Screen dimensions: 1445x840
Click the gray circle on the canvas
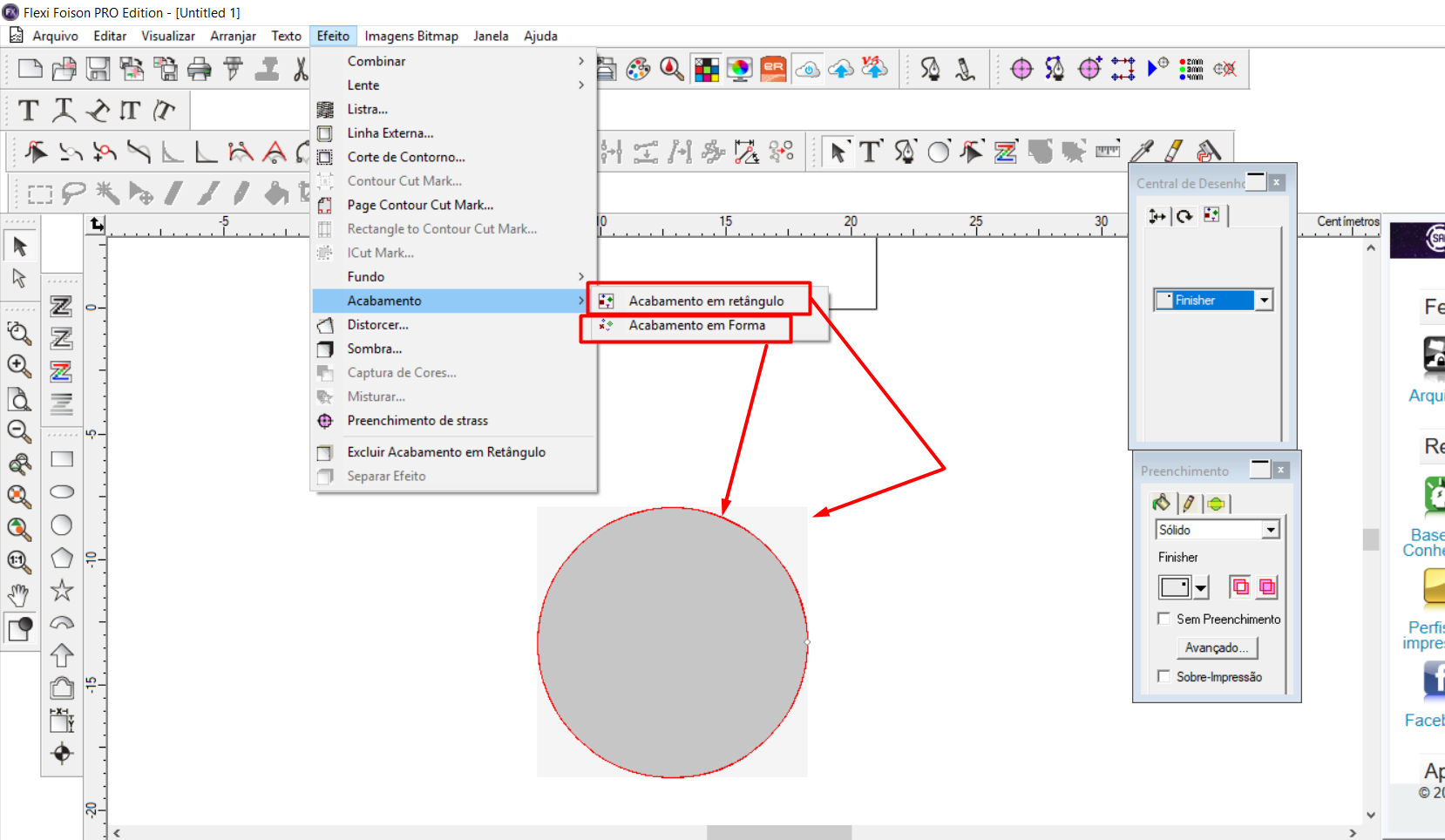(x=672, y=642)
